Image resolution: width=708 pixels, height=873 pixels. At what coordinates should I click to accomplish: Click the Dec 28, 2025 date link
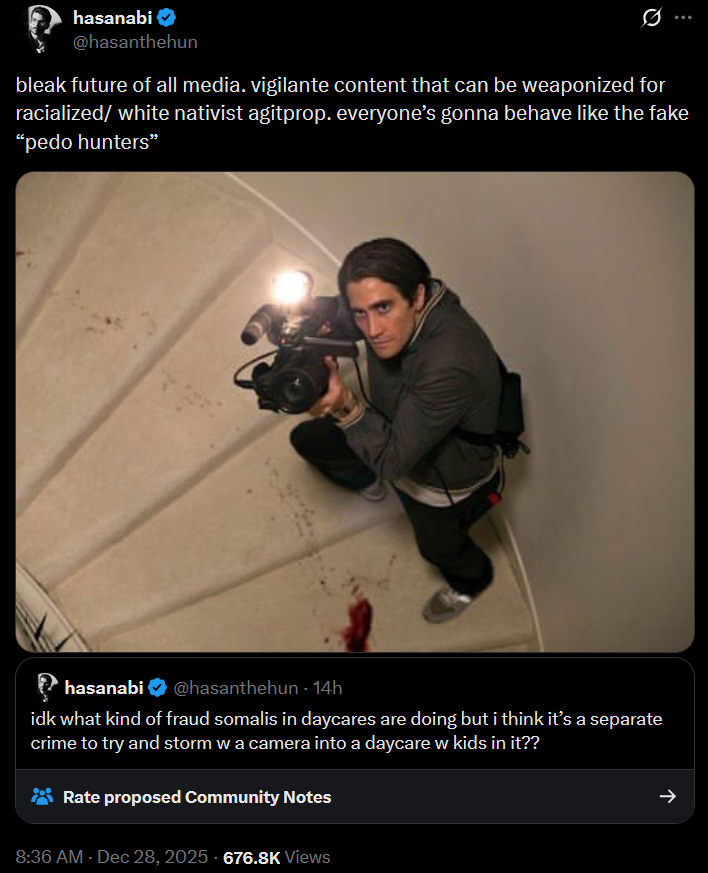click(x=153, y=857)
